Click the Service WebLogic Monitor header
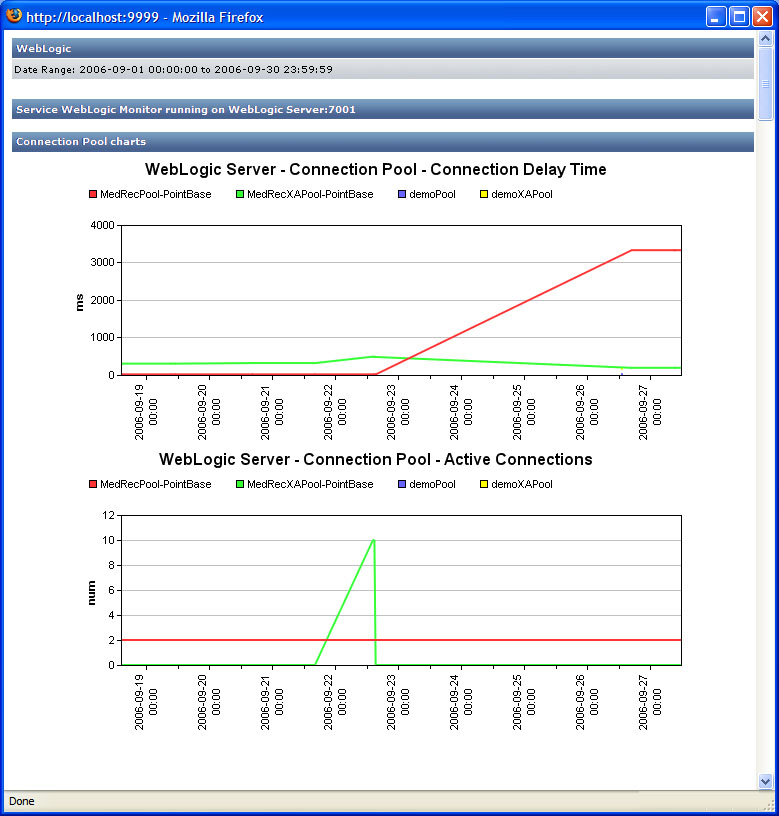This screenshot has width=779, height=816. 382,109
